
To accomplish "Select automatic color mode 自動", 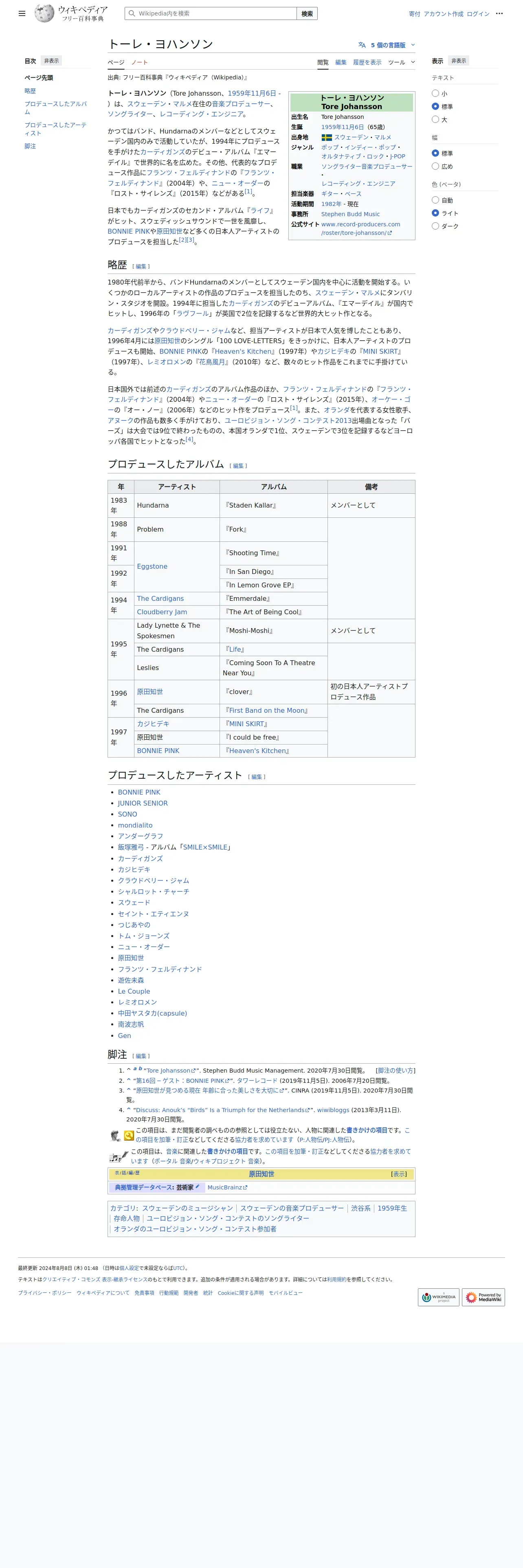I will tap(435, 199).
